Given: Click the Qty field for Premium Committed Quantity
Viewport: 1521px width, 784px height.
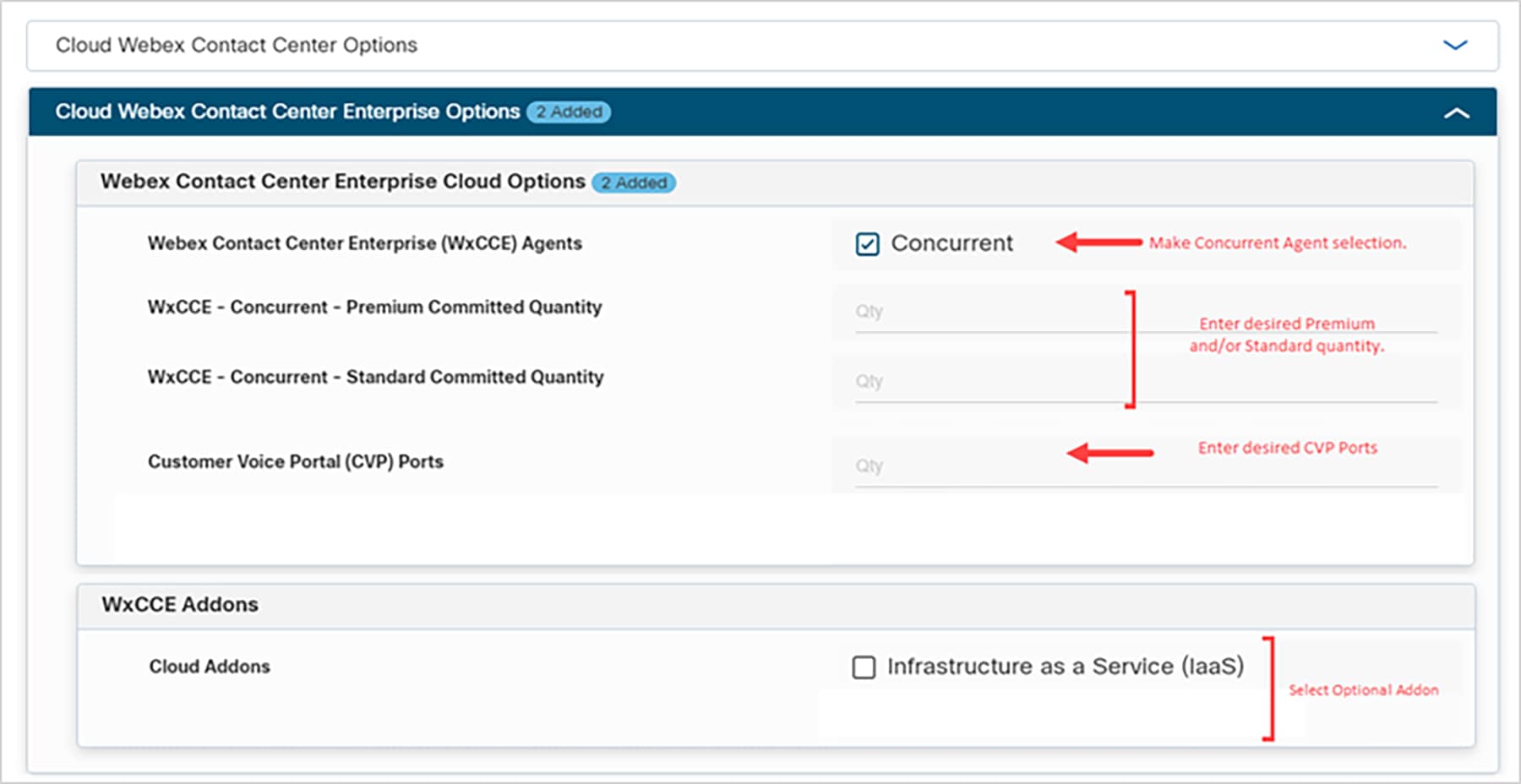Looking at the screenshot, I should (972, 313).
